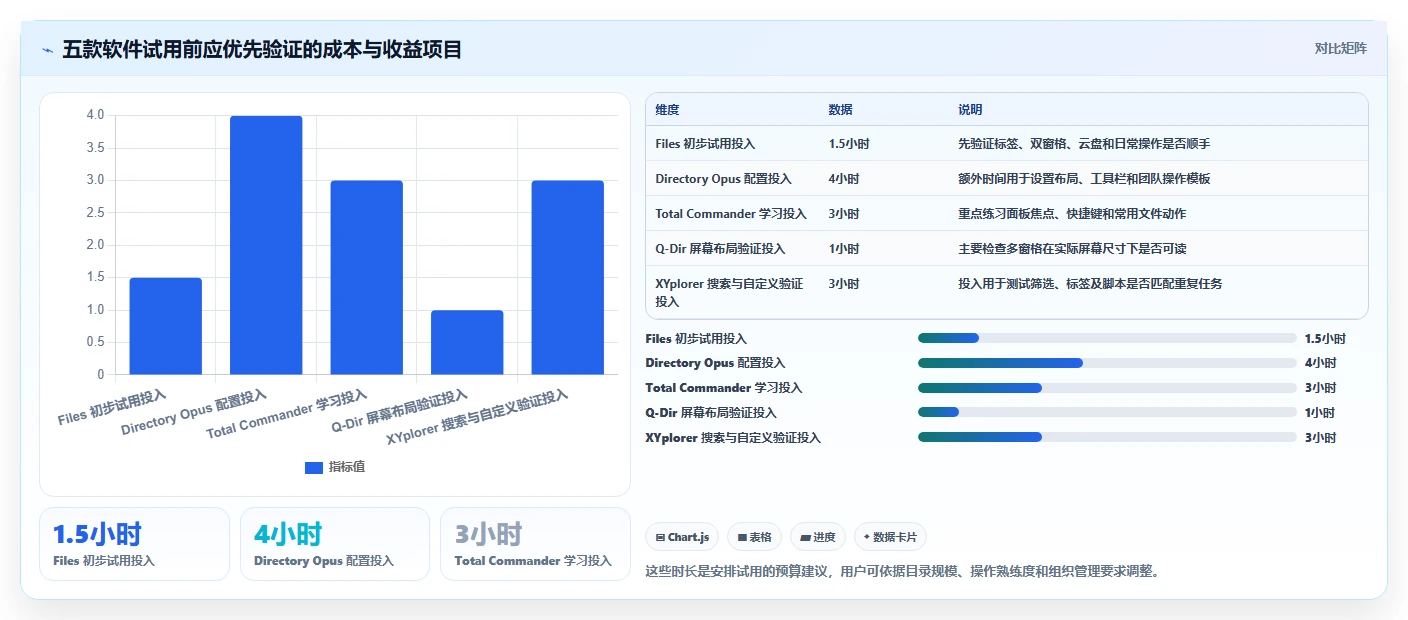Click the footer note about 预算建议

(902, 572)
